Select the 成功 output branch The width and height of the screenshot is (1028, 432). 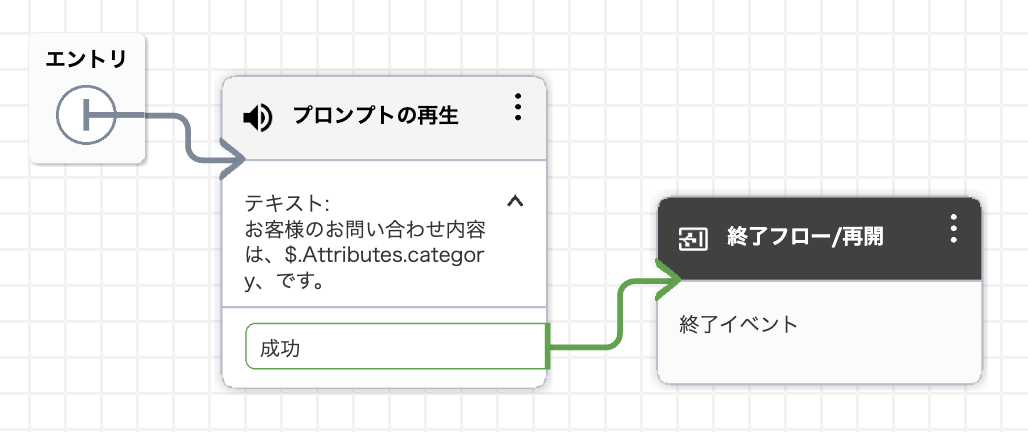[396, 346]
